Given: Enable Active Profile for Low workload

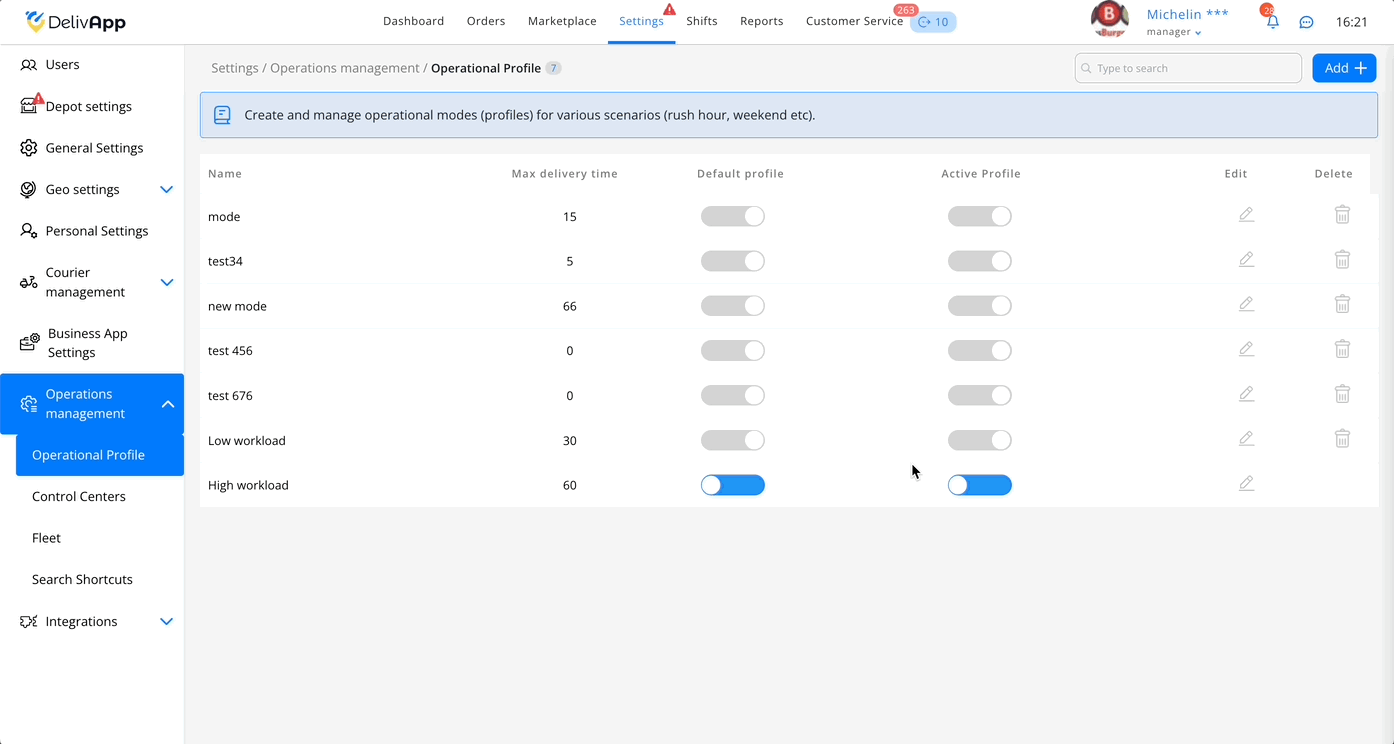Looking at the screenshot, I should 980,440.
